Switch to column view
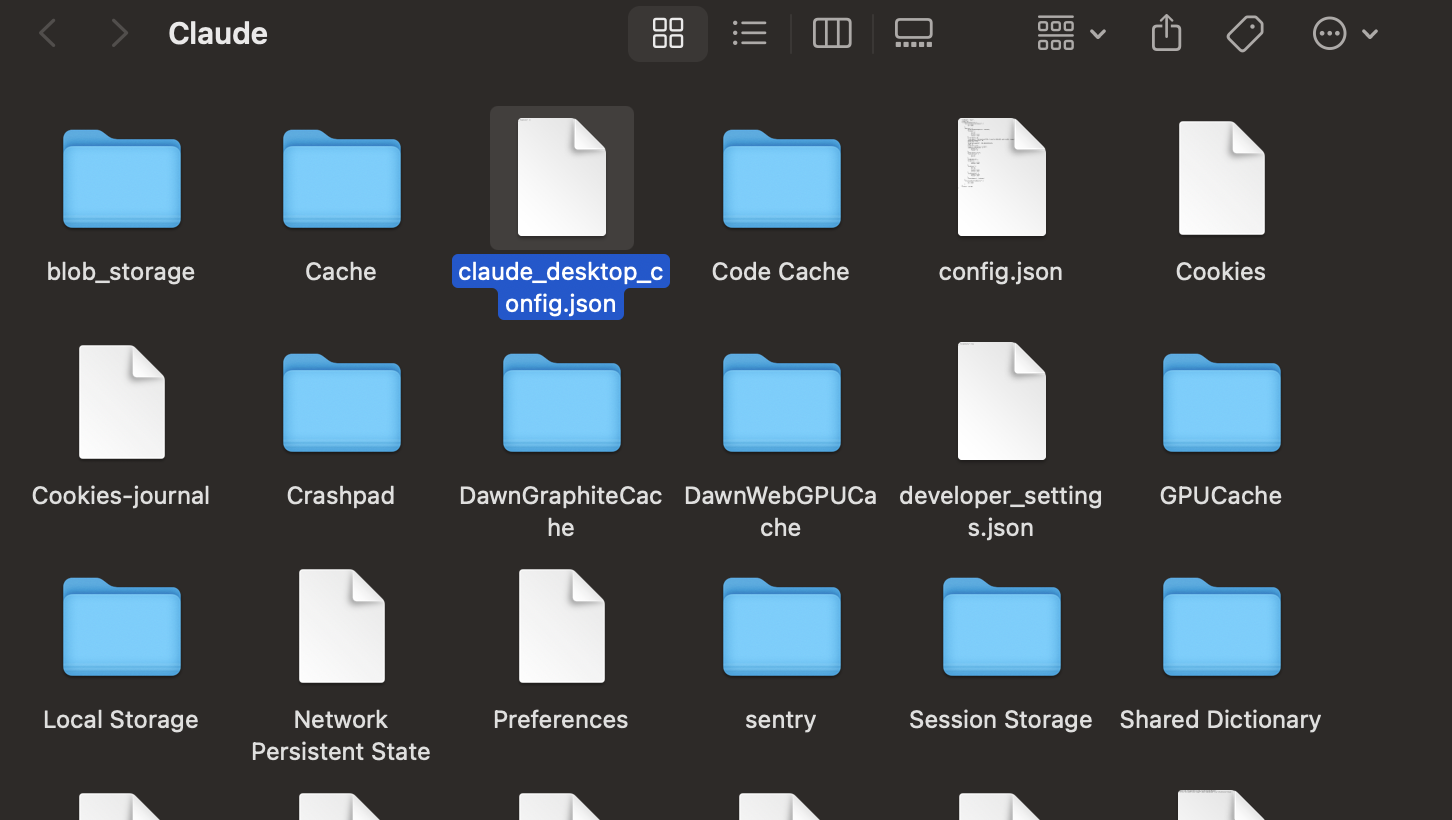This screenshot has height=820, width=1452. coord(831,33)
